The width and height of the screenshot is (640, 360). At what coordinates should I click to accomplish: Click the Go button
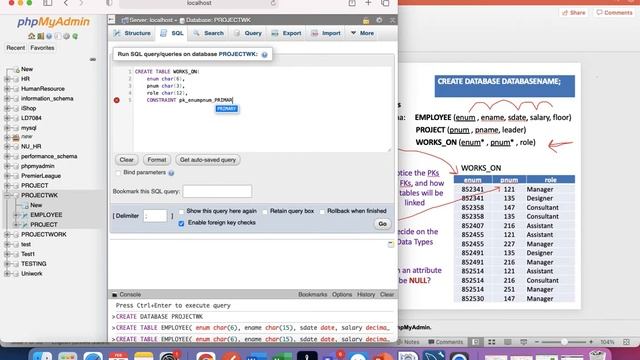(x=382, y=224)
